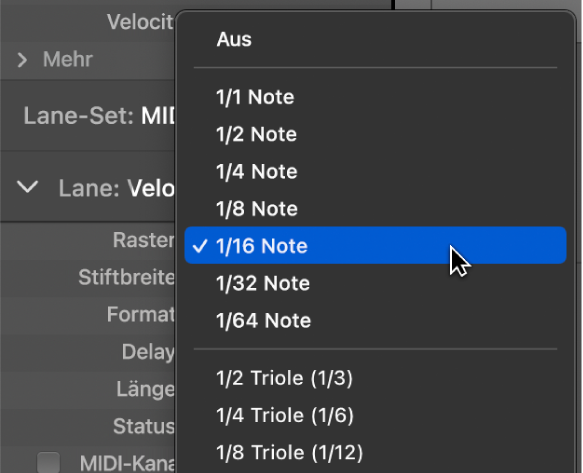Choose 1/2 Note grid value
This screenshot has width=583, height=473.
click(375, 134)
